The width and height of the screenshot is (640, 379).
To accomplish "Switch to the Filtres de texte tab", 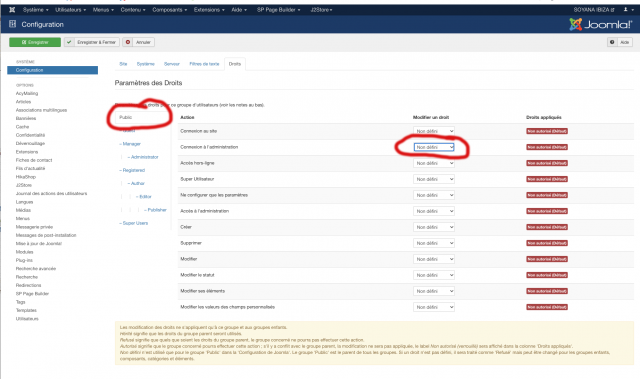I will (x=204, y=64).
